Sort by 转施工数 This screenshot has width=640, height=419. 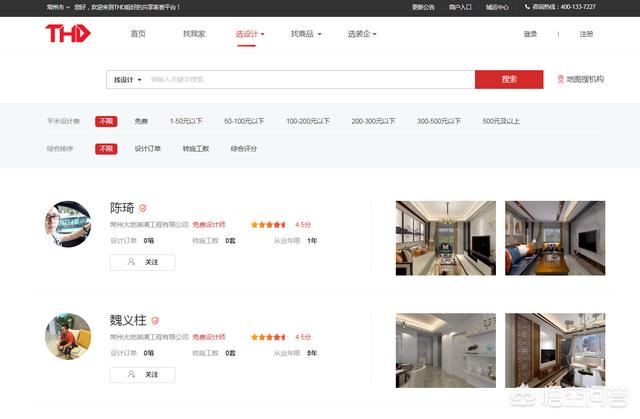(196, 149)
